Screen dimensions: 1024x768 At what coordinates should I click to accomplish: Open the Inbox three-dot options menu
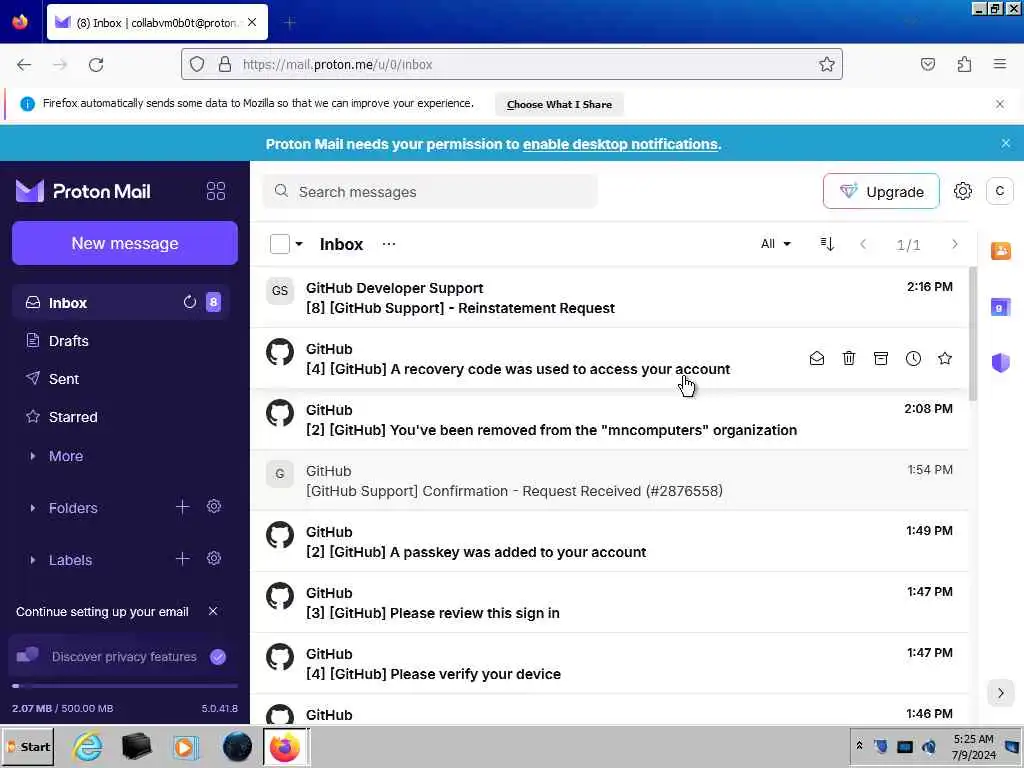pos(389,244)
